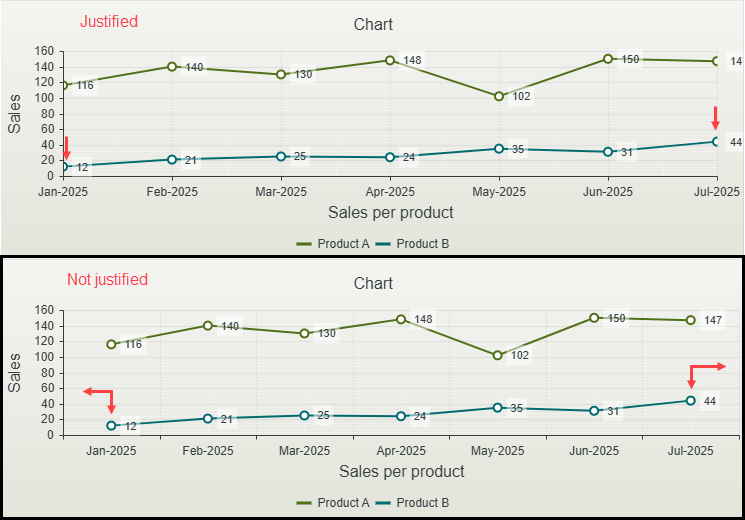The image size is (745, 520).
Task: Select Product B January point (12) in bottom chart
Action: pyautogui.click(x=111, y=426)
